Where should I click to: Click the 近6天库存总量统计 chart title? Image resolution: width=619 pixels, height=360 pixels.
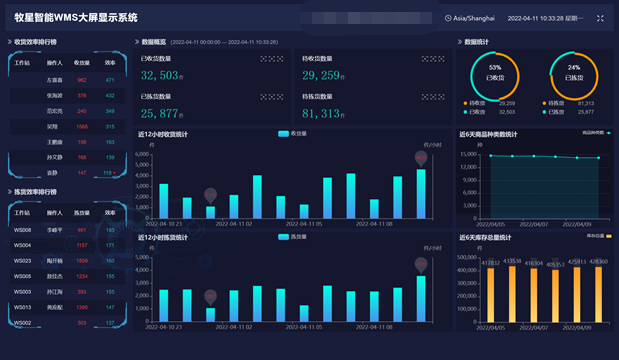click(485, 238)
